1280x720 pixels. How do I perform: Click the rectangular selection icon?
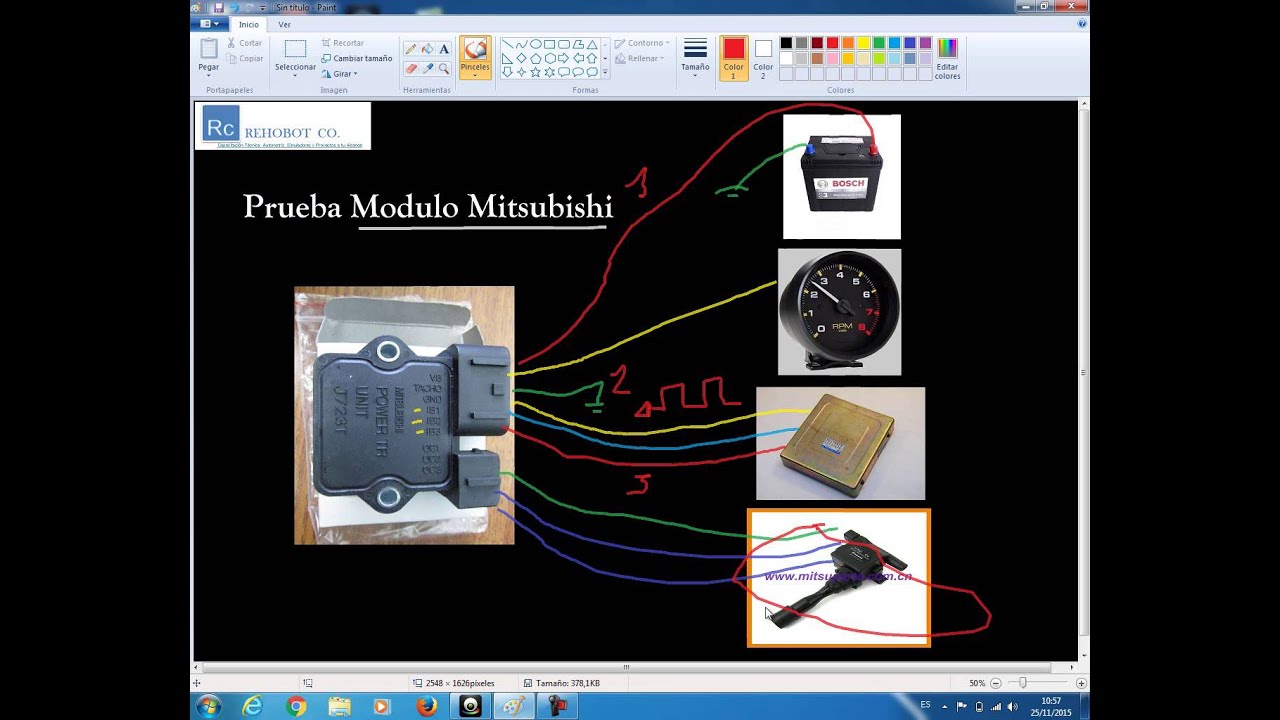coord(295,49)
